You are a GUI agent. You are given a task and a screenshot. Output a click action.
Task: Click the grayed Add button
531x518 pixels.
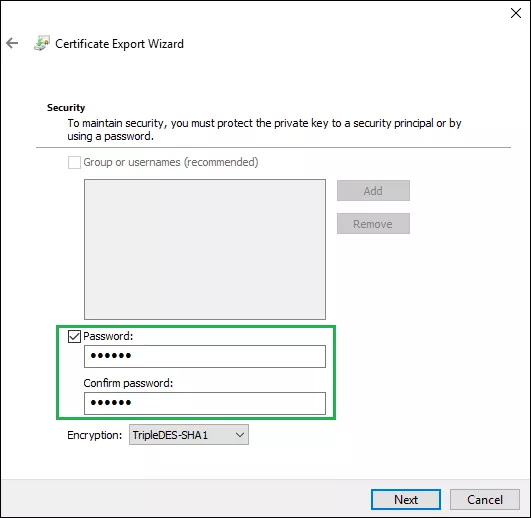[373, 191]
